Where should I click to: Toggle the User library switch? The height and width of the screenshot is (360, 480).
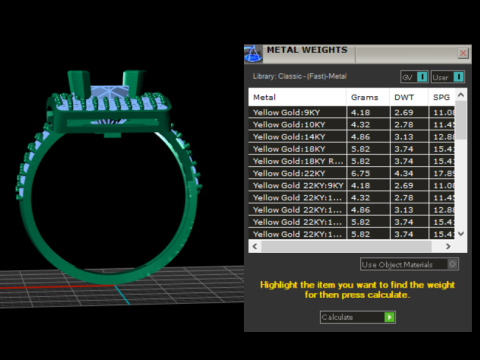tap(447, 77)
